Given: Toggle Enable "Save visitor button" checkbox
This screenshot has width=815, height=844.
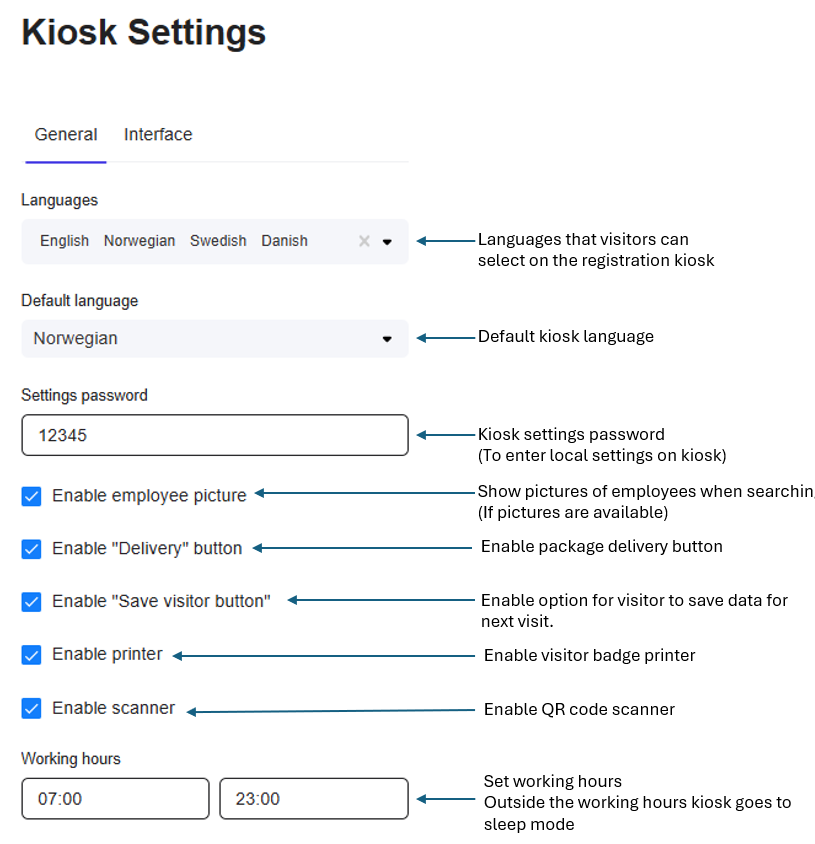Looking at the screenshot, I should (32, 602).
